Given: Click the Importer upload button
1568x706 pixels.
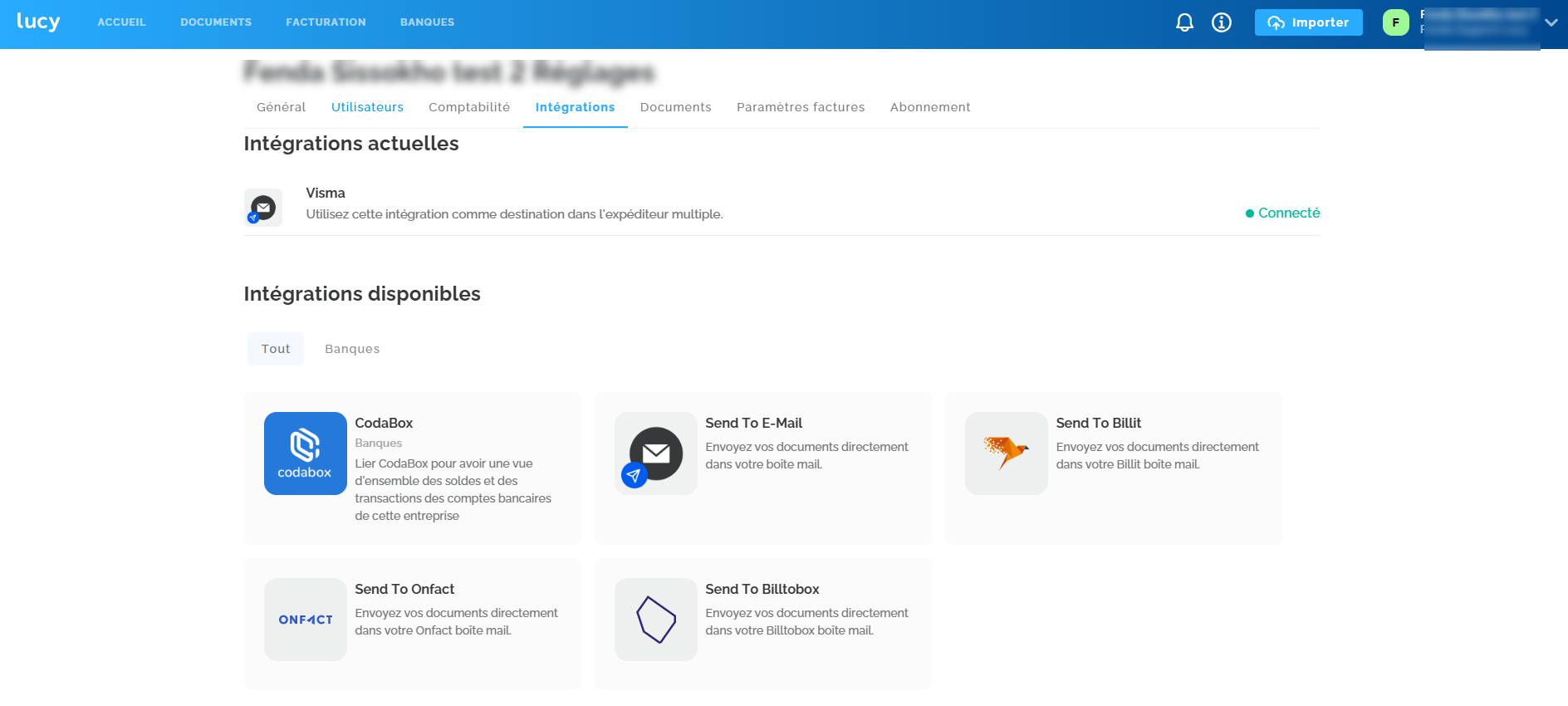Looking at the screenshot, I should [x=1308, y=22].
